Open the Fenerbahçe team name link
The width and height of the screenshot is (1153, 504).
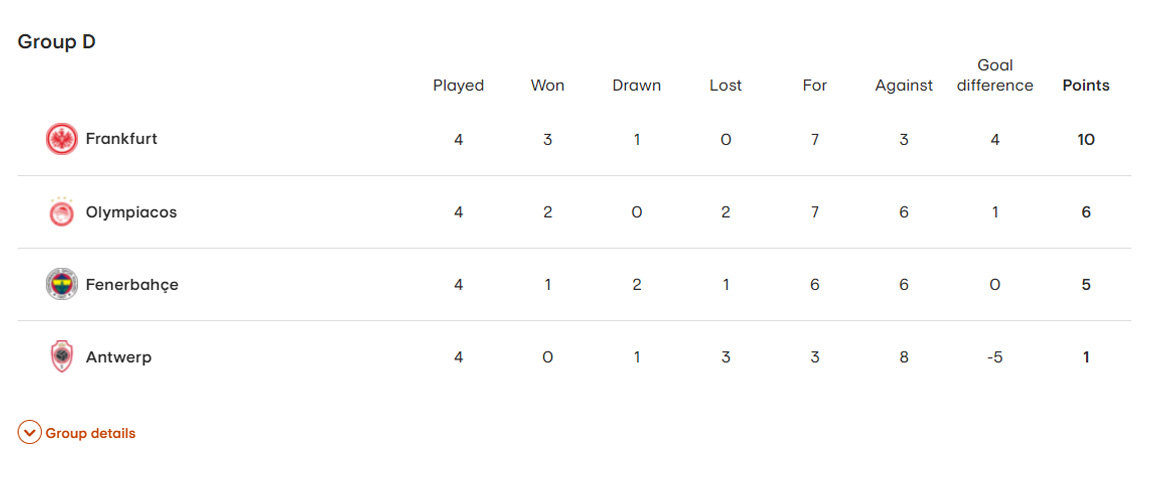(132, 284)
